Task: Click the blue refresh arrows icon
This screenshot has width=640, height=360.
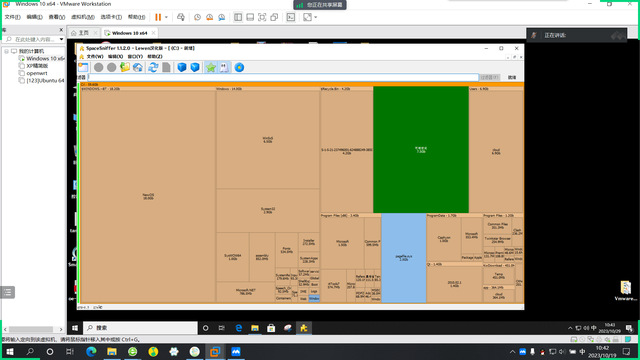Action: click(x=153, y=67)
